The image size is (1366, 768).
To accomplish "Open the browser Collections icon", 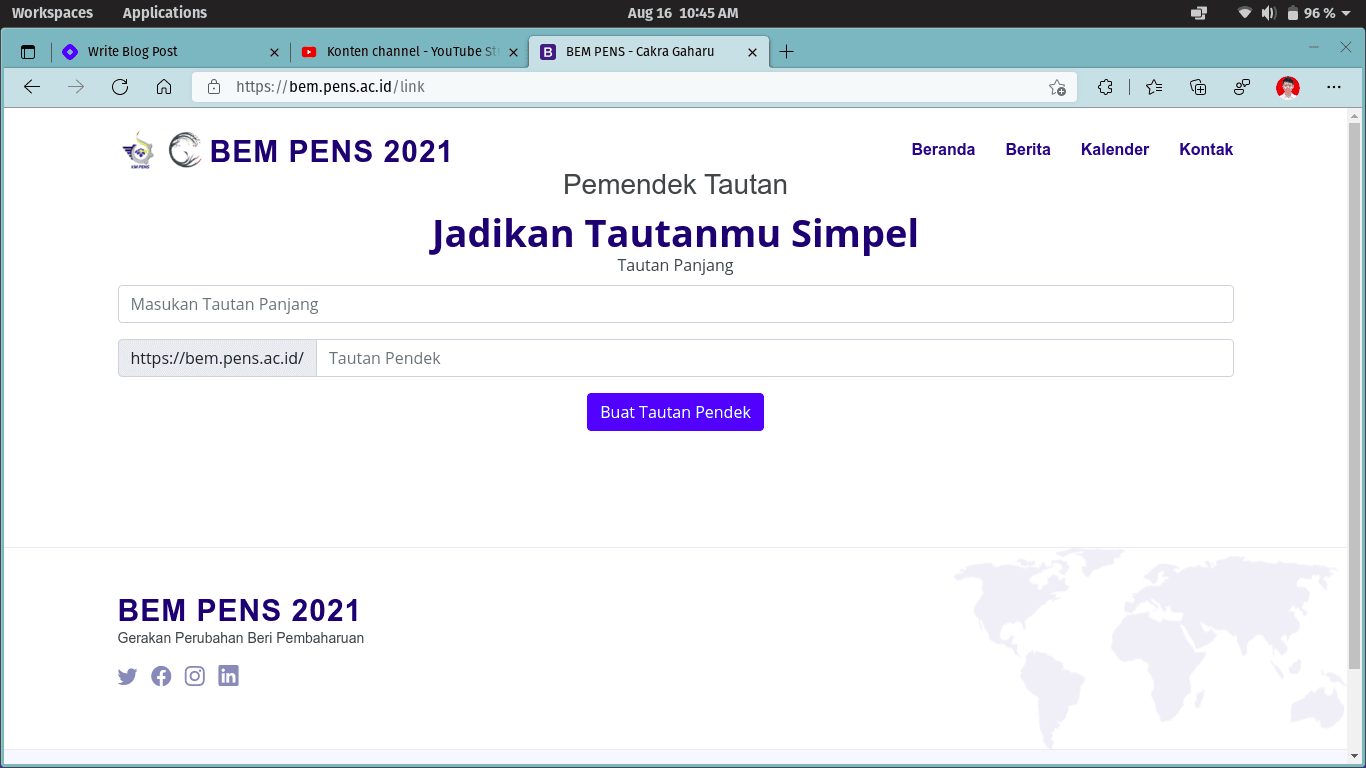I will click(1198, 87).
